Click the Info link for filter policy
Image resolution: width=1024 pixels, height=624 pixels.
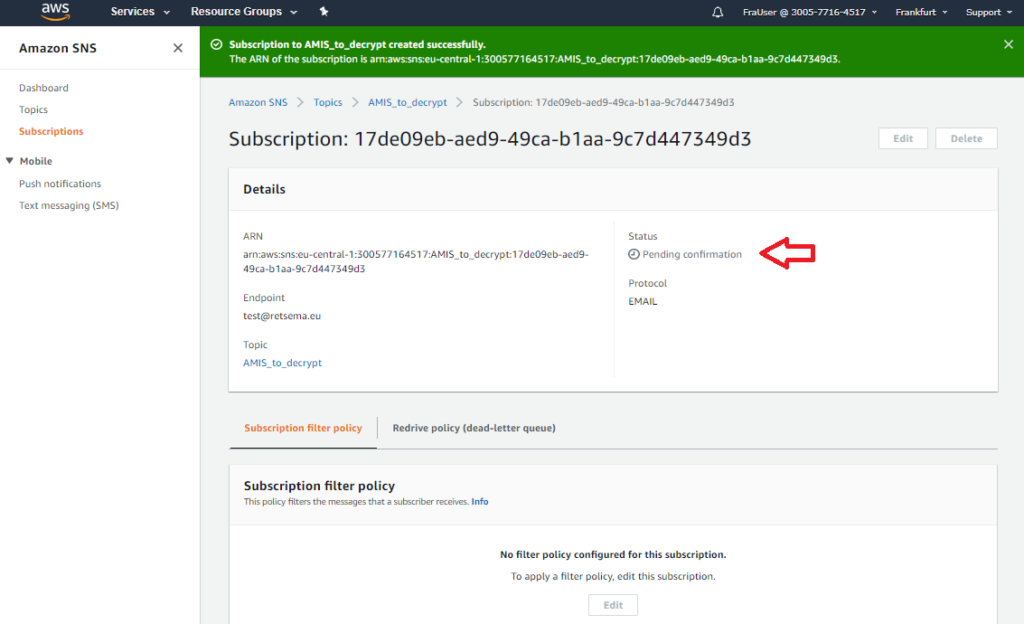tap(480, 502)
